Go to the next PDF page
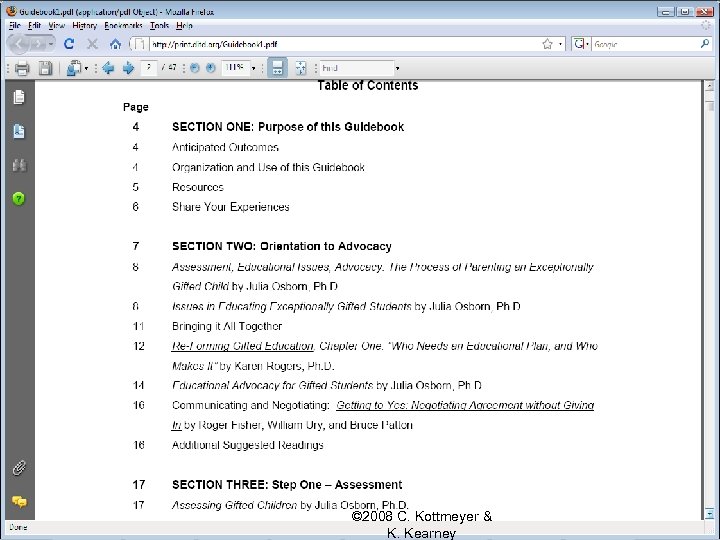The height and width of the screenshot is (540, 720). 128,68
